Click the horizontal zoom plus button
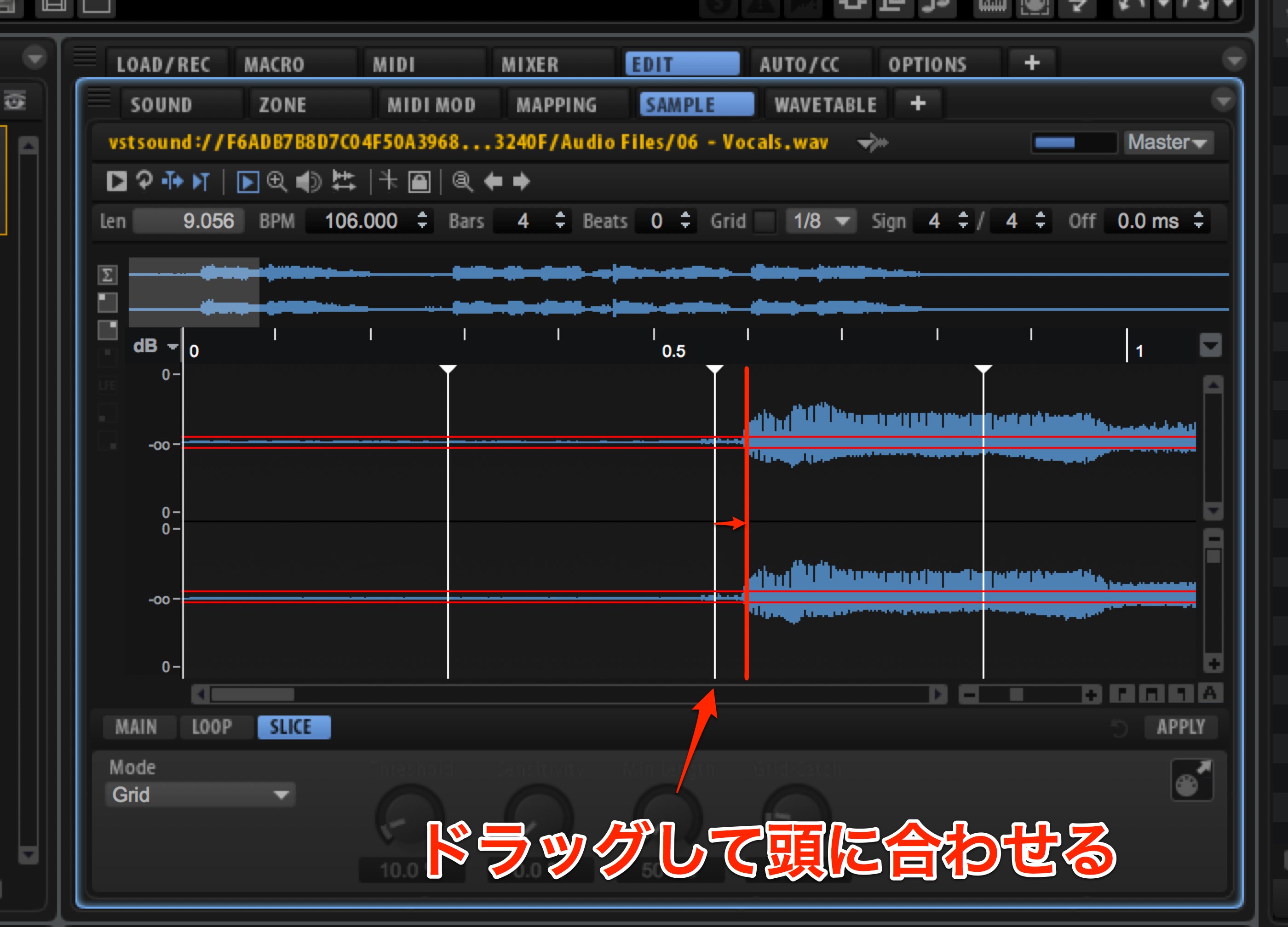Screen dimensions: 1288x927 tap(1090, 695)
